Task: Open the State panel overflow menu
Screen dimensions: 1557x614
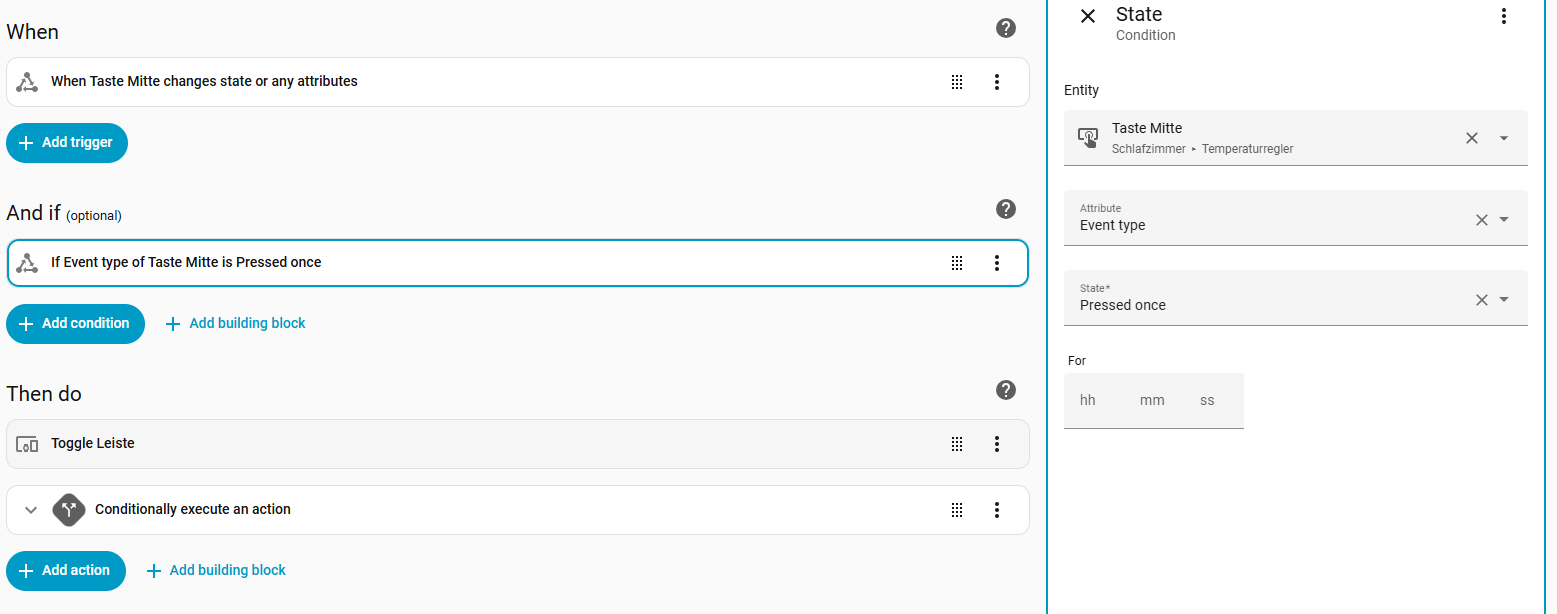Action: [1503, 16]
